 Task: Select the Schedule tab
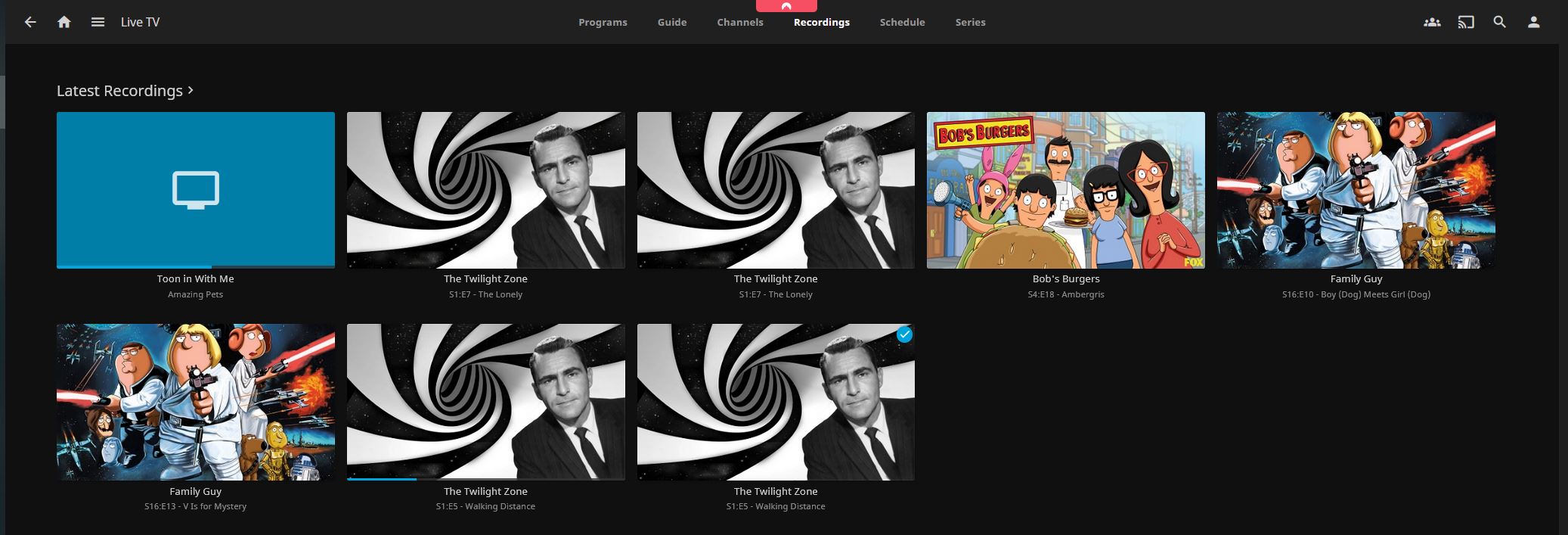pos(902,22)
